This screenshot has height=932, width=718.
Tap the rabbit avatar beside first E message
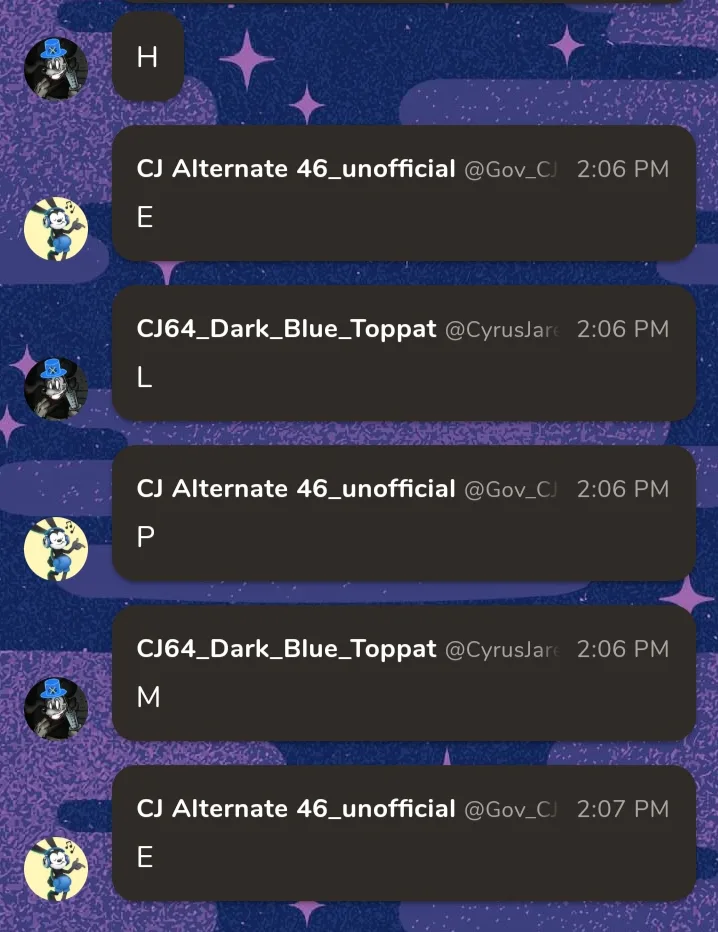coord(56,228)
